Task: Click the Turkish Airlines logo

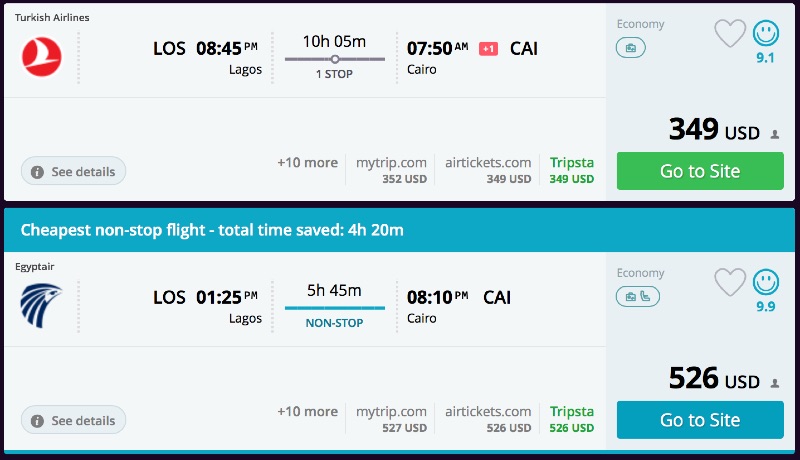Action: click(x=42, y=54)
